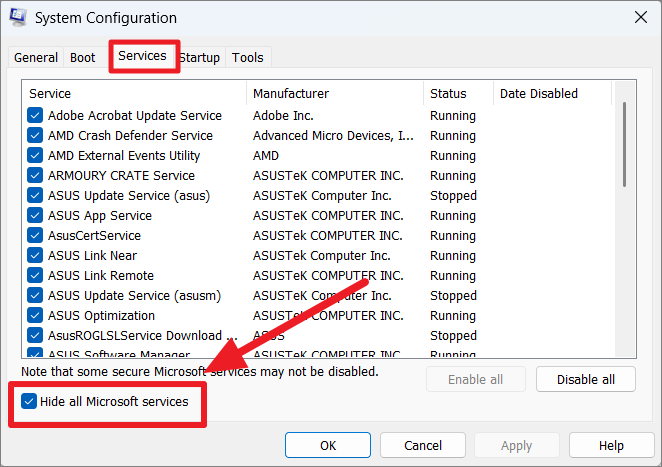
Task: Open the Tools tab
Action: tap(248, 57)
